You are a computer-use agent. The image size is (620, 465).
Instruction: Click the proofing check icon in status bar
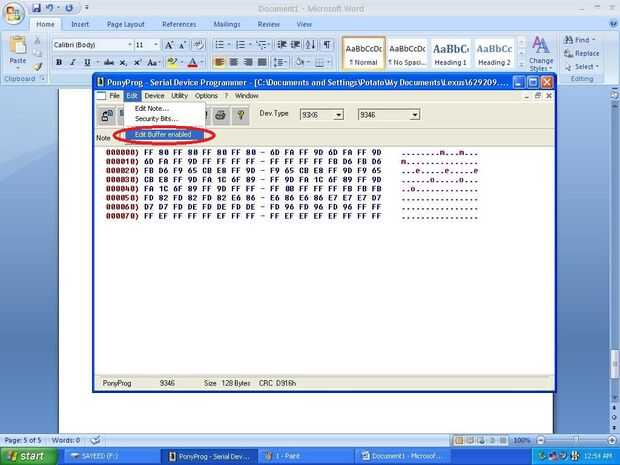pos(95,440)
